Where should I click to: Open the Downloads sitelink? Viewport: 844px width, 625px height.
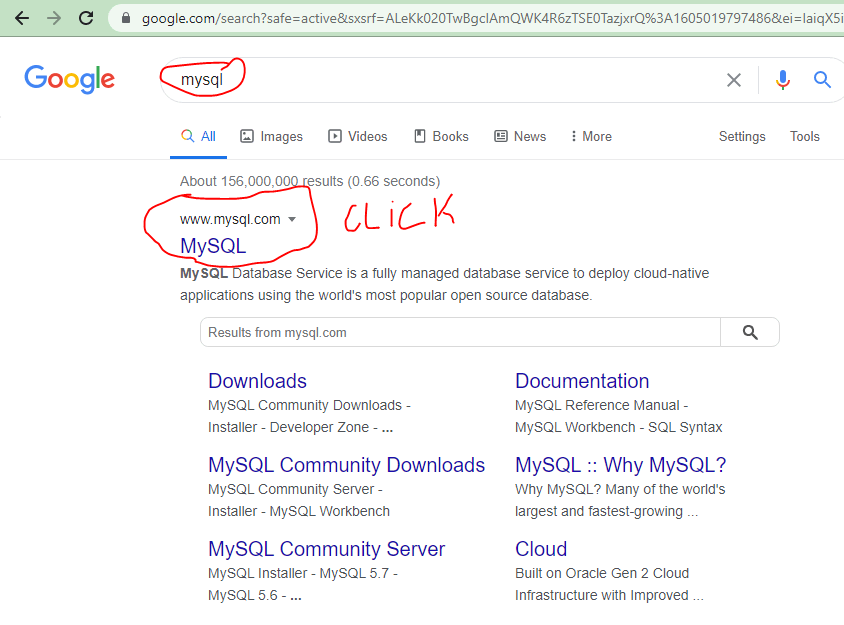pos(257,381)
